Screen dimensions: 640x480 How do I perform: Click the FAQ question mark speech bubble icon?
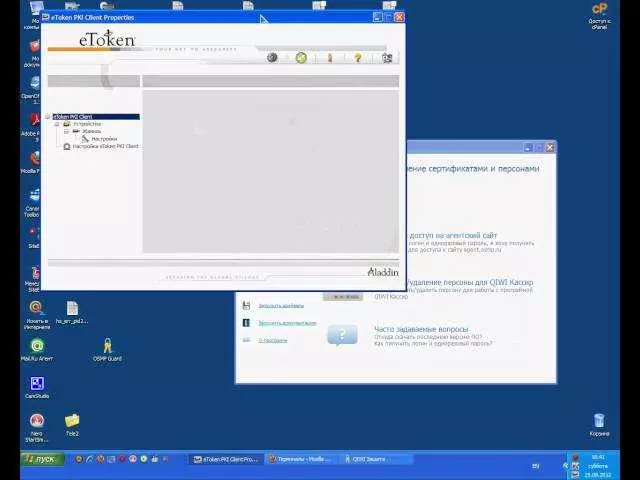[x=342, y=336]
